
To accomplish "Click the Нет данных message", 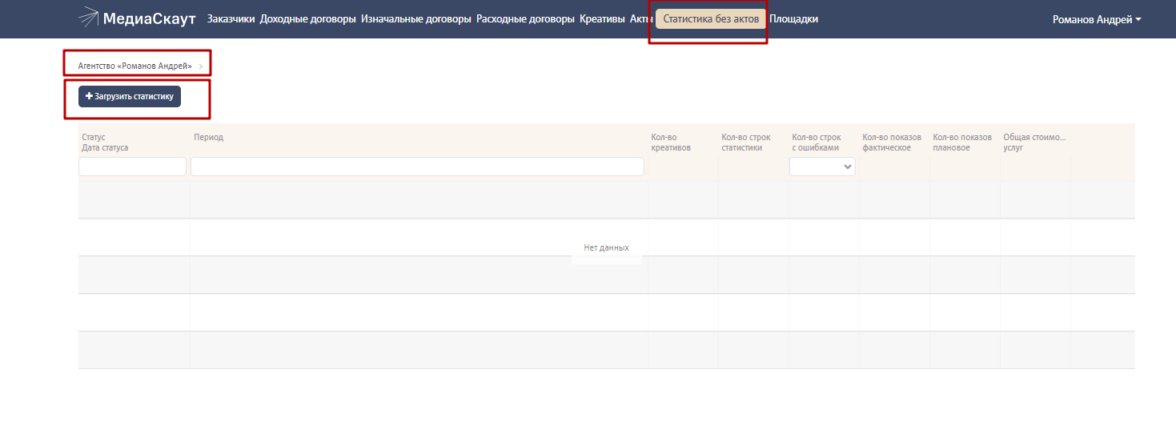I will click(x=606, y=247).
